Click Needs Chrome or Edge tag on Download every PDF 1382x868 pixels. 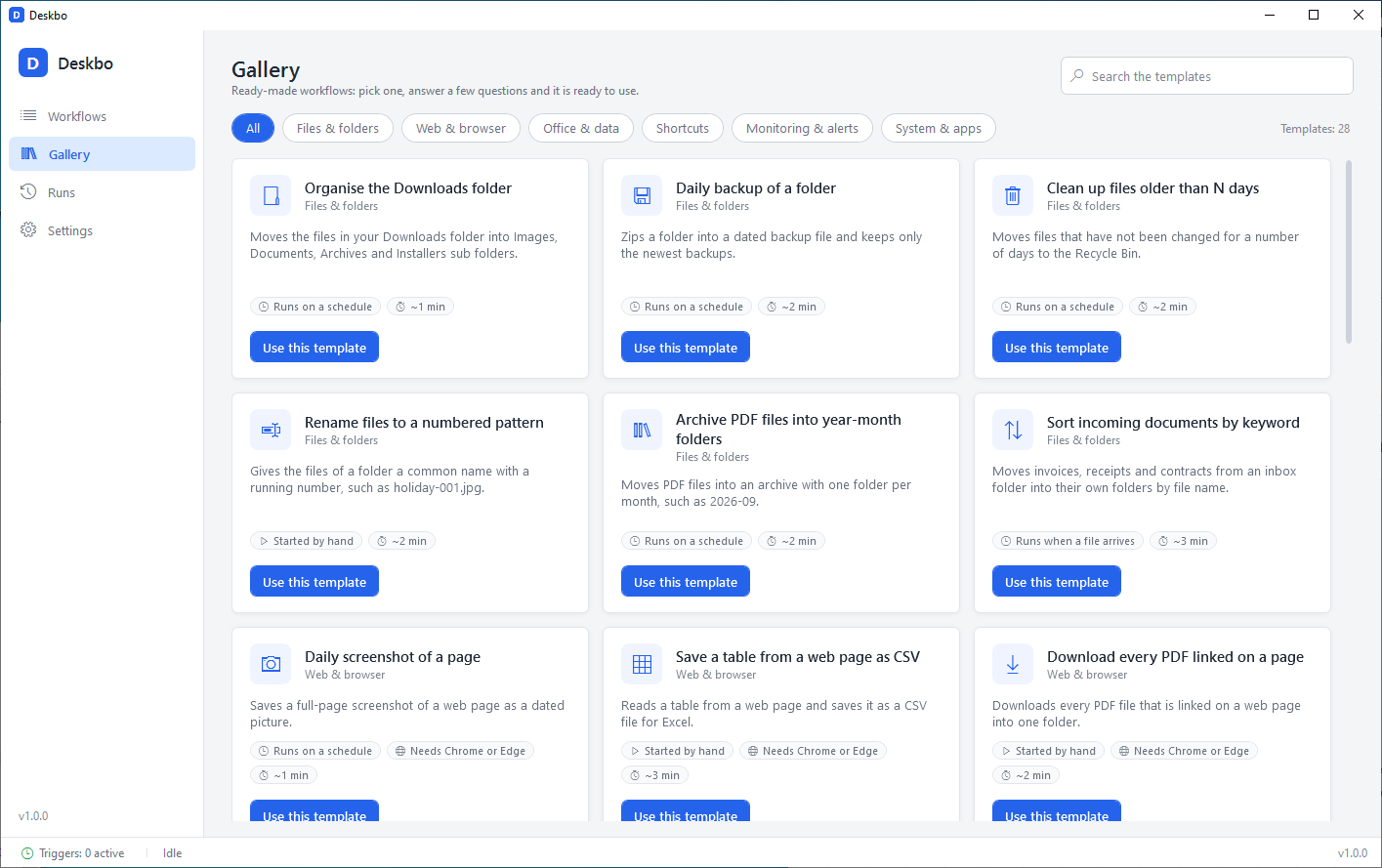tap(1184, 751)
